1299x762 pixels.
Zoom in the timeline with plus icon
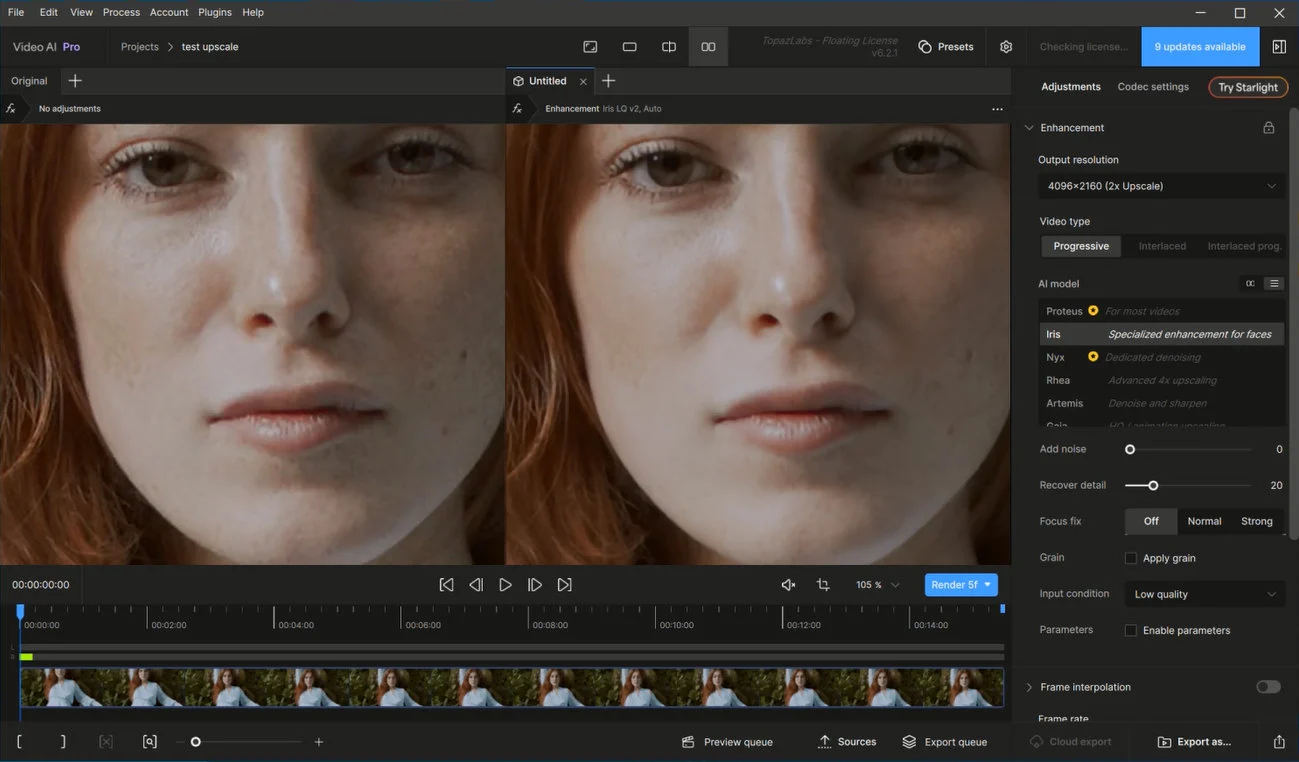coord(319,742)
